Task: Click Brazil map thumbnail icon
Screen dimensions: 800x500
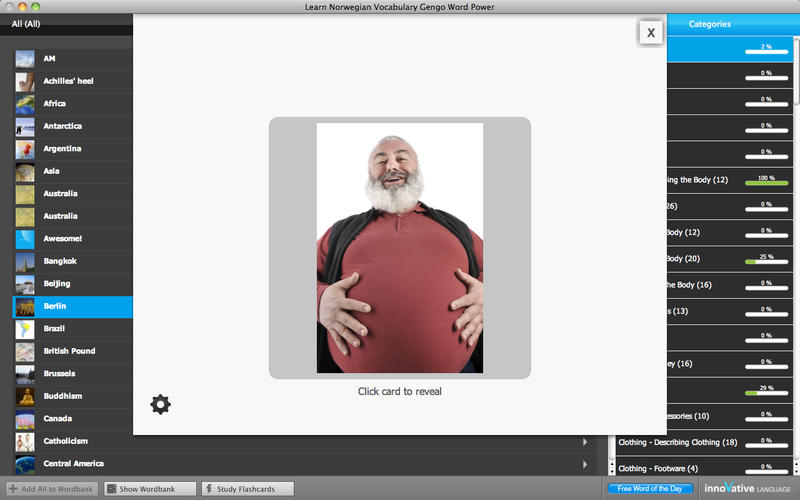Action: point(25,329)
